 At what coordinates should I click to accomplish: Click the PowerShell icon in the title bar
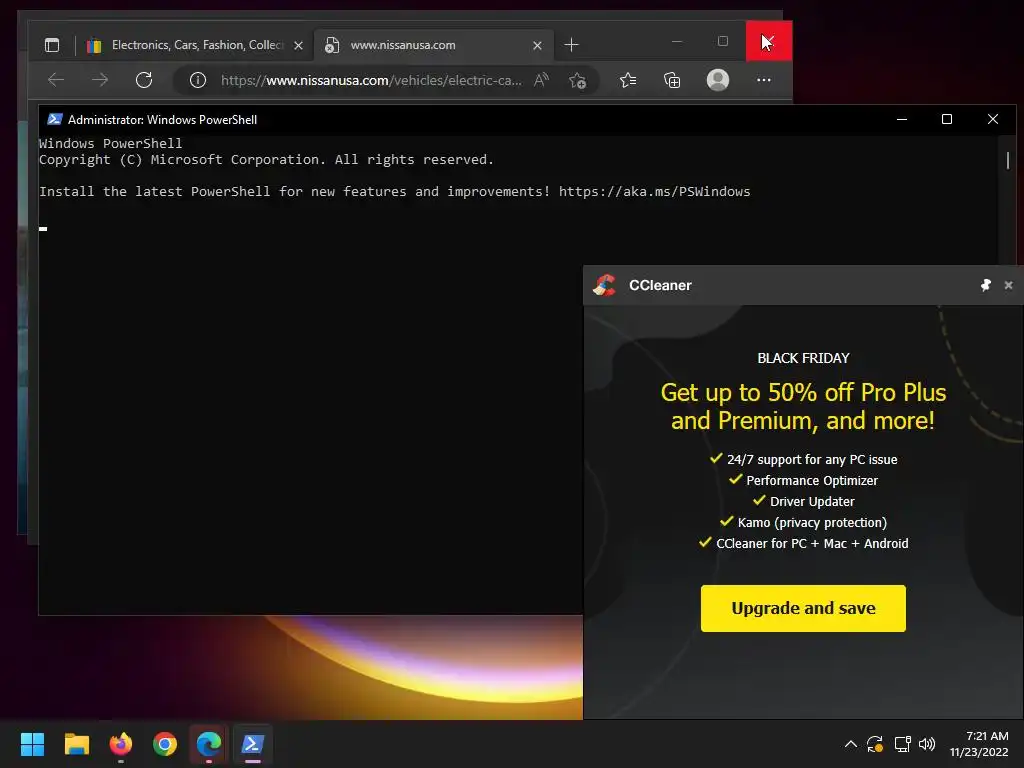tap(55, 120)
